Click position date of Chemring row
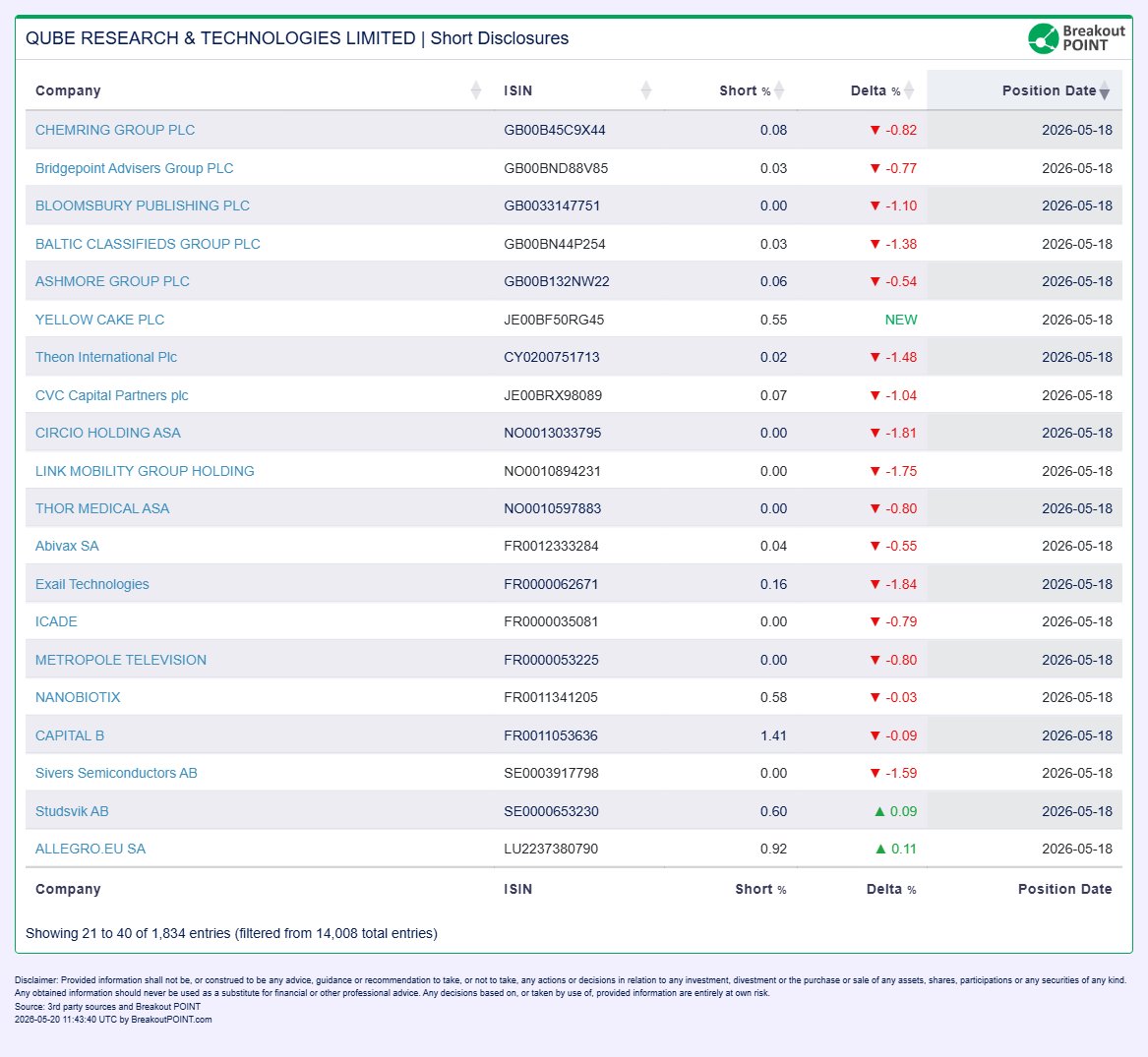This screenshot has width=1148, height=1057. click(x=1077, y=131)
